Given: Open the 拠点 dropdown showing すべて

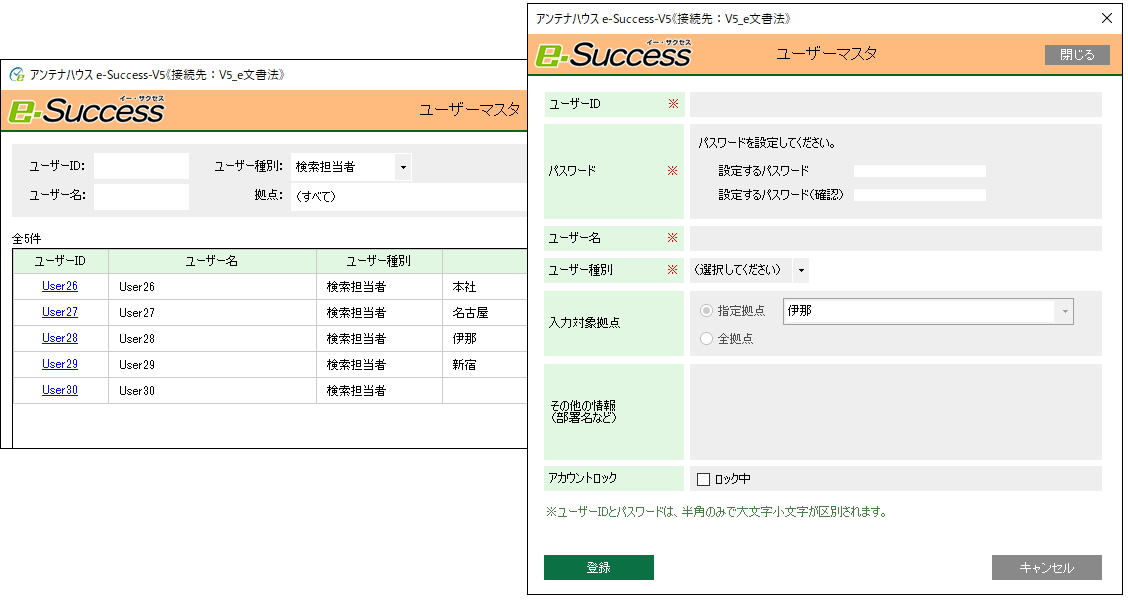Looking at the screenshot, I should [x=400, y=196].
